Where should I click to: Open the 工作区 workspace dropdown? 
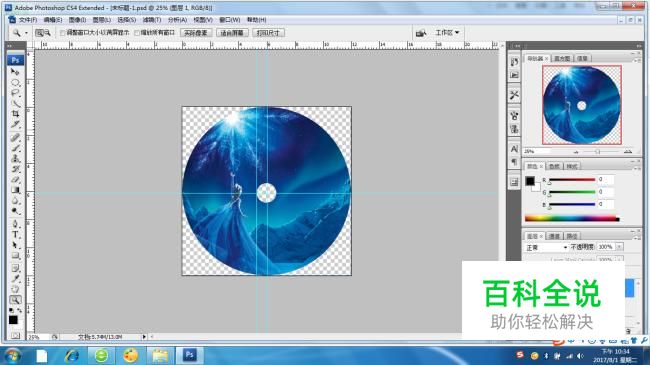click(x=447, y=32)
